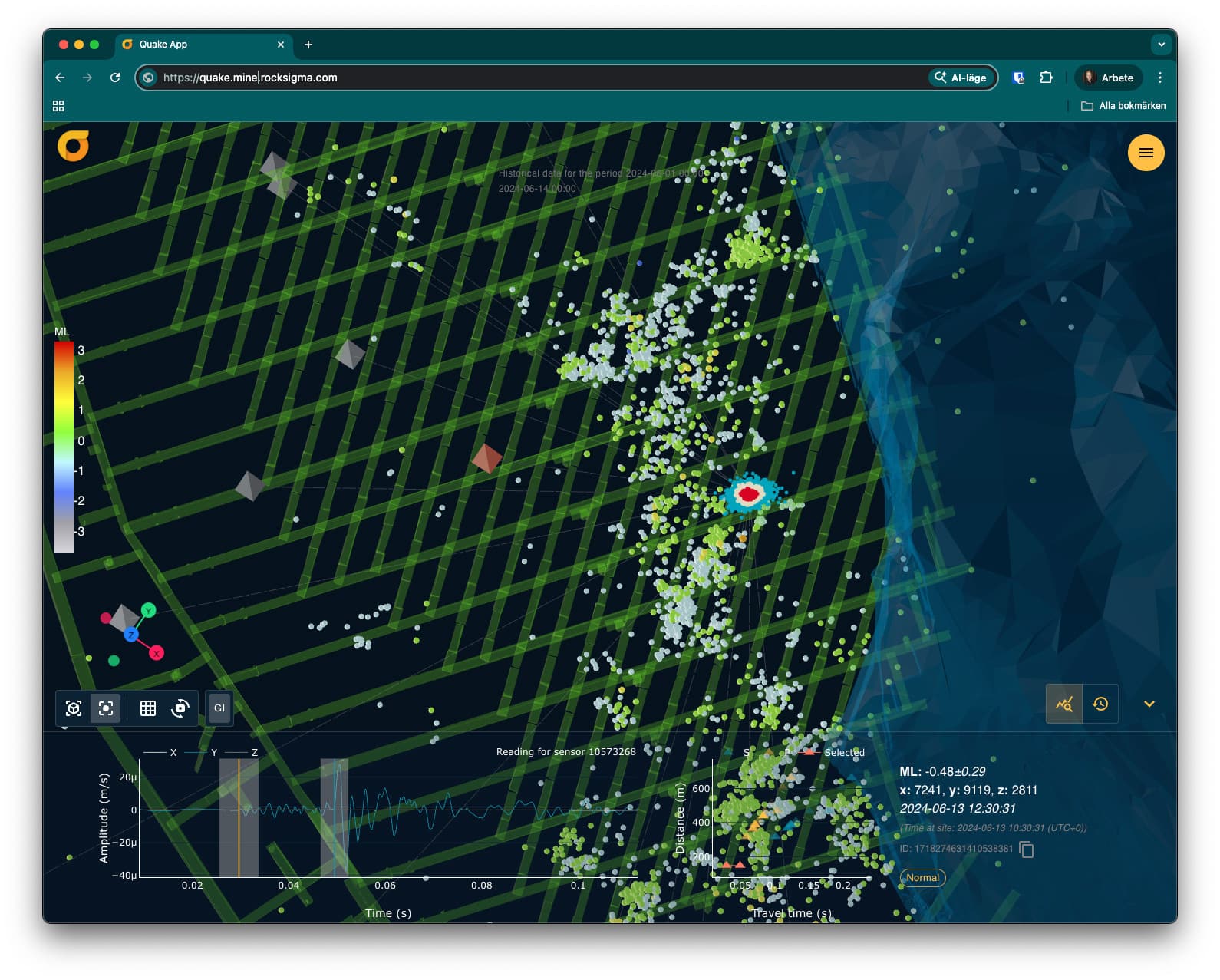Activate the auto-rotate camera icon
Viewport: 1220px width, 980px height.
point(180,708)
